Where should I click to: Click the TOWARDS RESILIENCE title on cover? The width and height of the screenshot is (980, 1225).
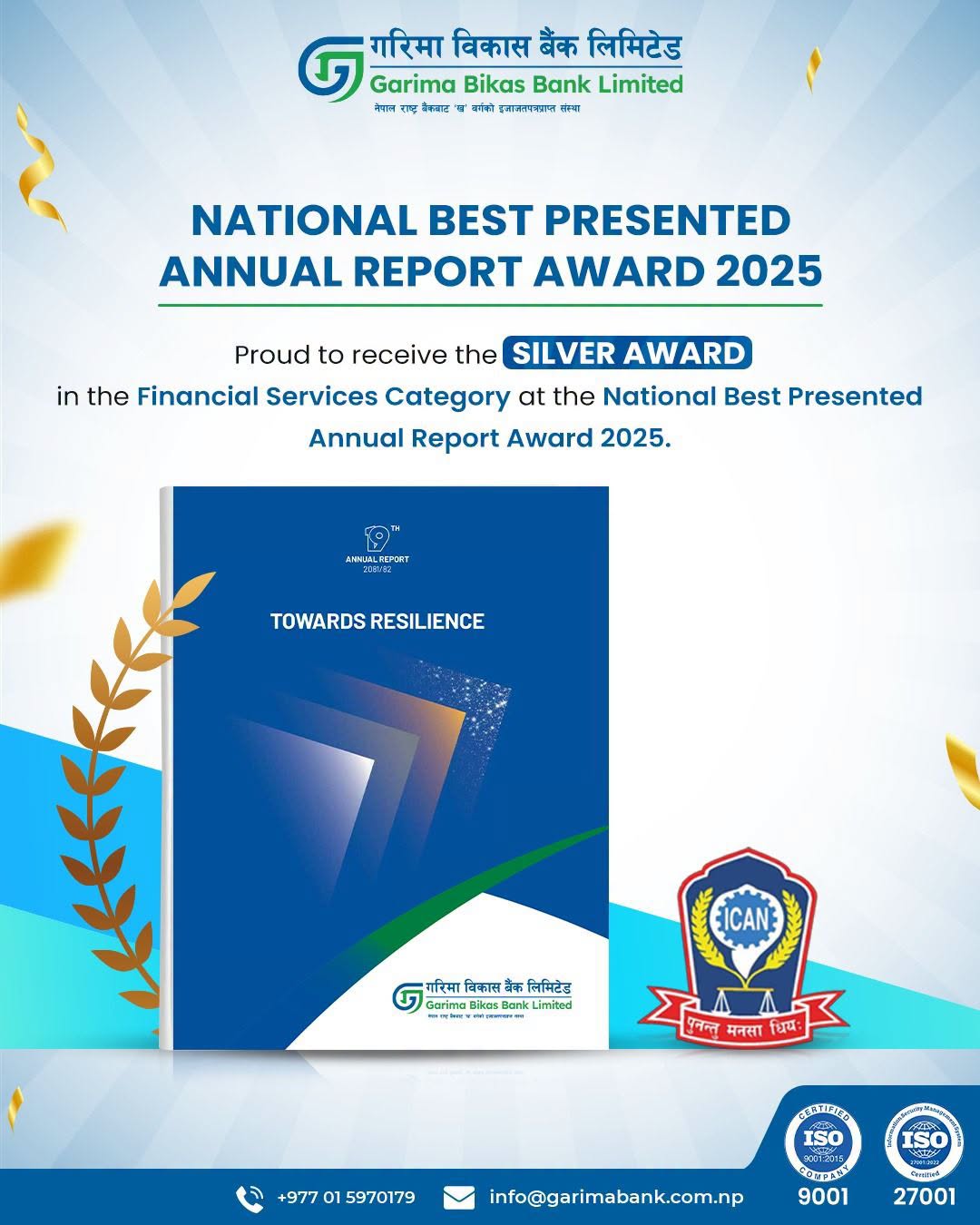point(377,622)
